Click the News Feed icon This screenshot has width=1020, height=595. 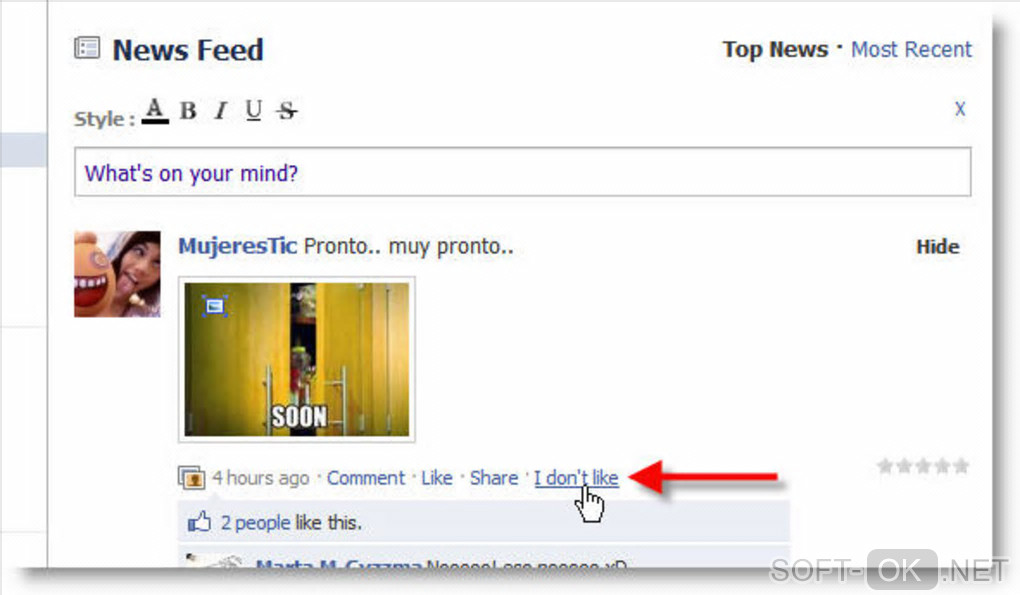point(87,48)
